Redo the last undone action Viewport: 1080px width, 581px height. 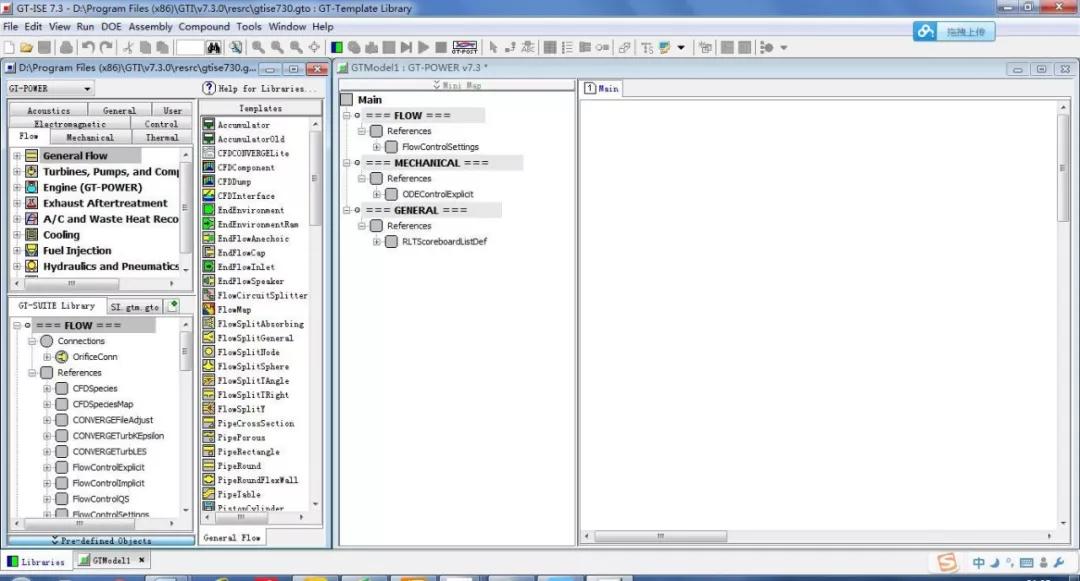coord(106,47)
